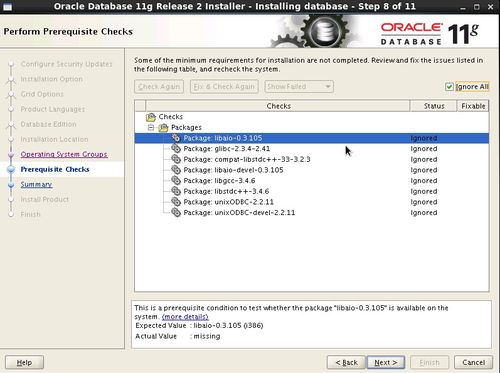Image resolution: width=500 pixels, height=373 pixels.
Task: Click the Packages folder icon
Action: (163, 127)
